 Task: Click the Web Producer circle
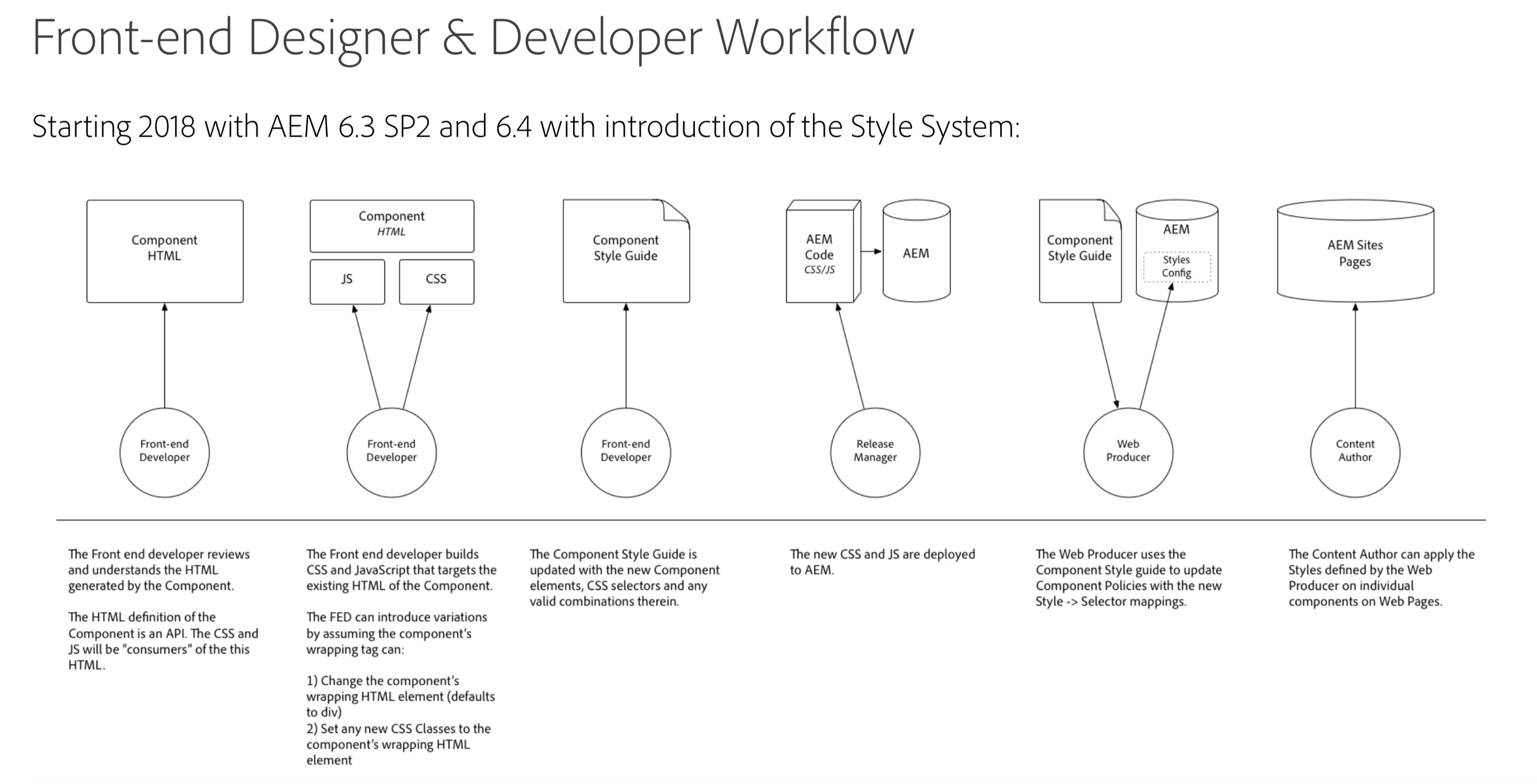(x=1128, y=452)
